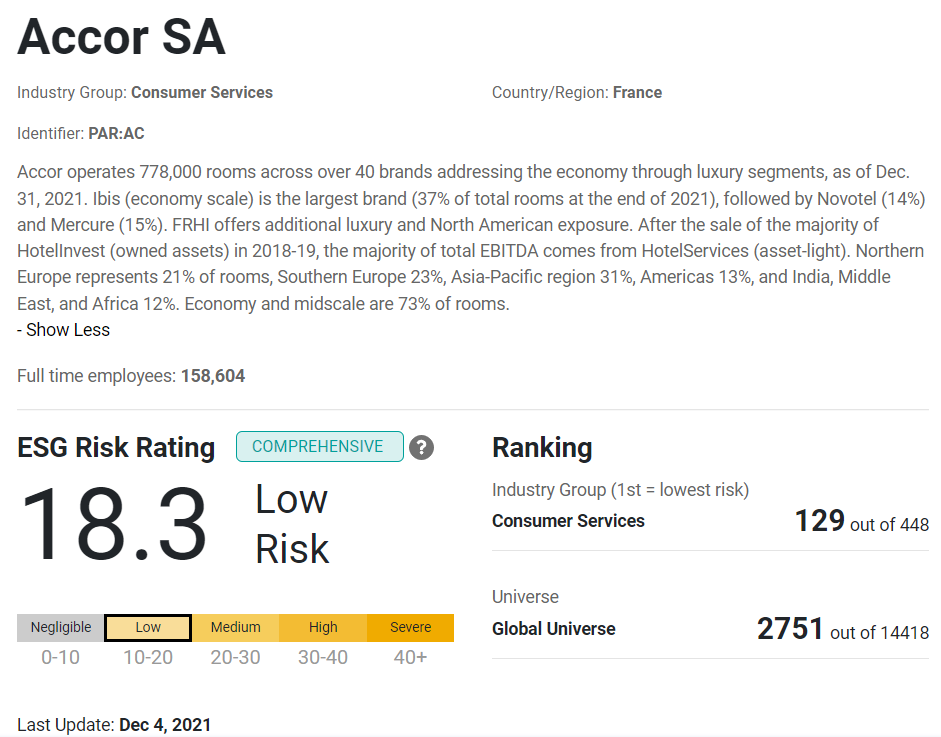Viewport: 941px width, 737px height.
Task: Click the Consumer Services industry group value
Action: [202, 92]
